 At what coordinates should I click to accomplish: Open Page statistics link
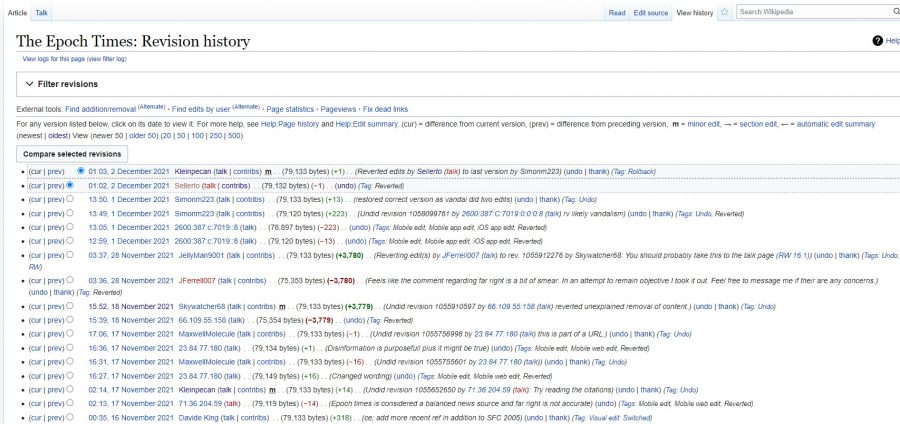[x=290, y=109]
